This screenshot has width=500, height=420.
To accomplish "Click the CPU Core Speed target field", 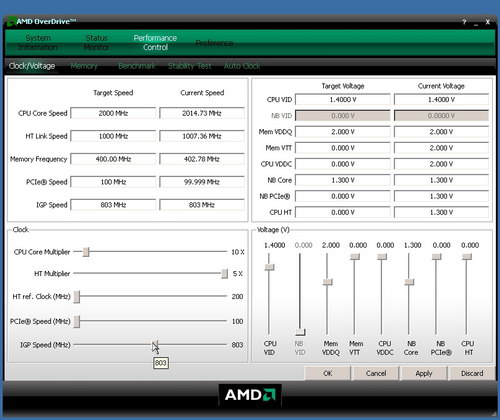I will point(113,113).
